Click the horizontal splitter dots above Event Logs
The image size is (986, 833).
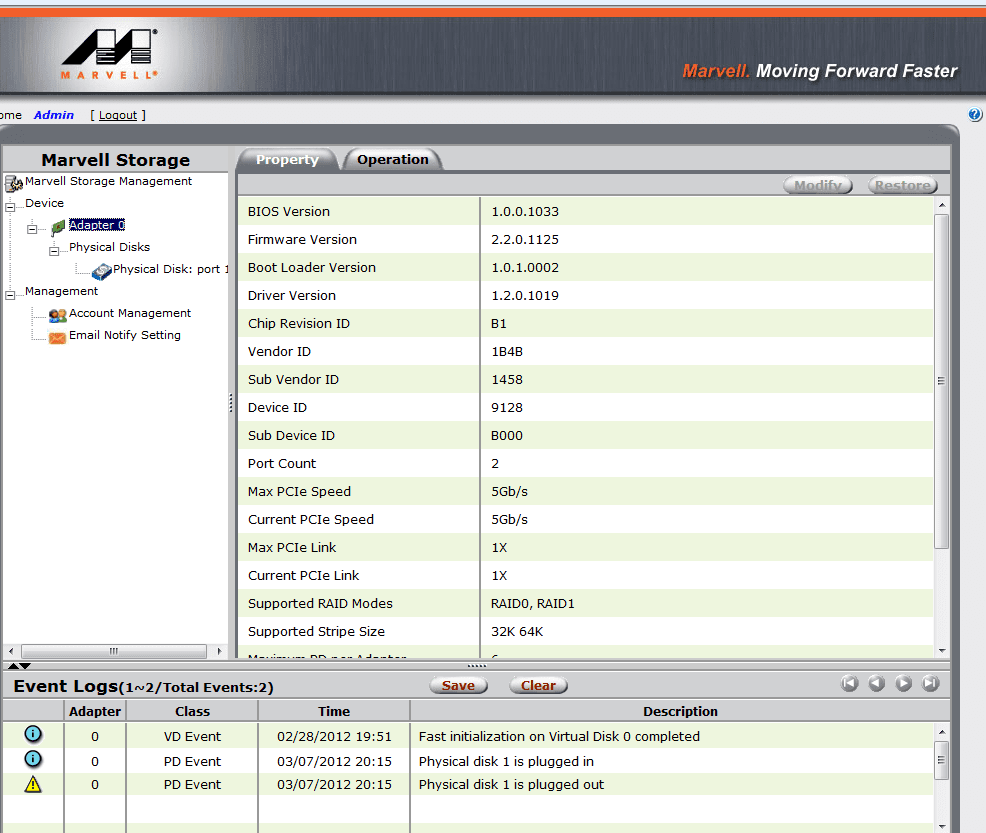pos(477,666)
